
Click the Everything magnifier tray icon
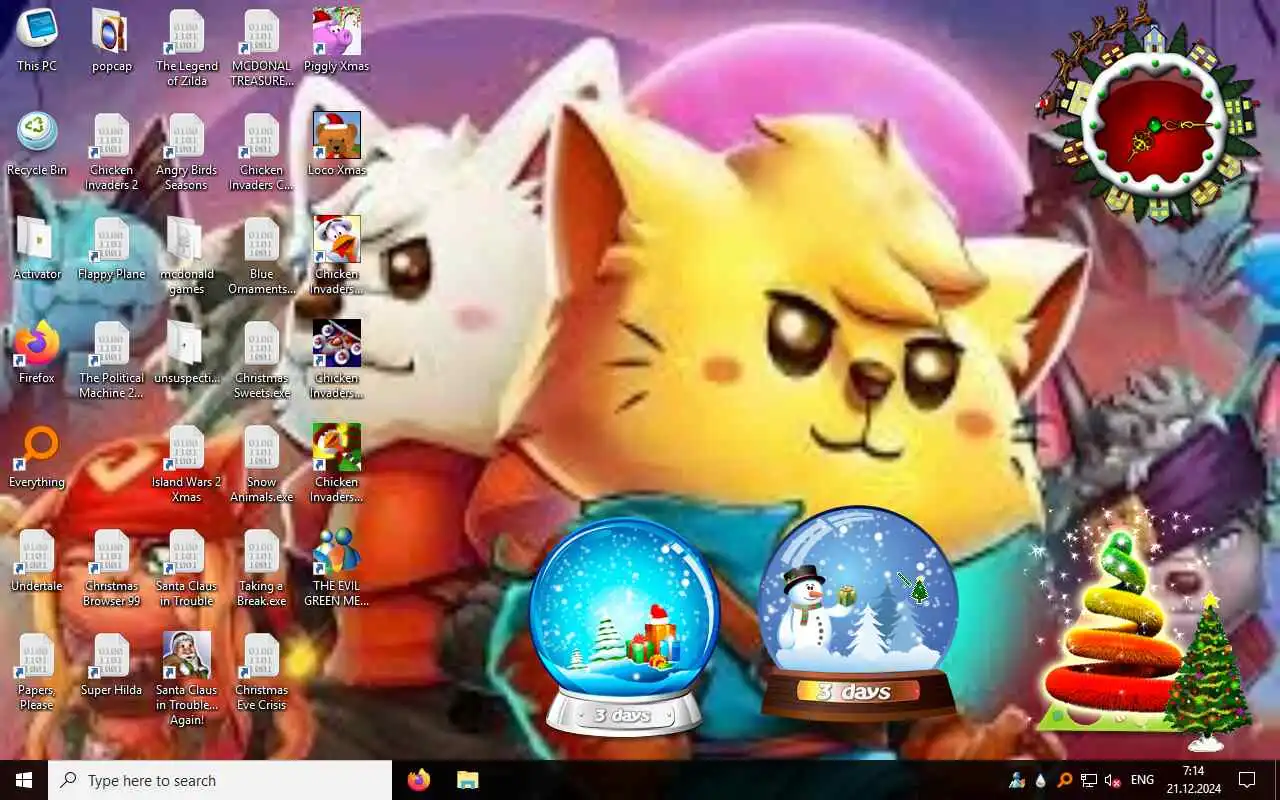[x=1065, y=780]
